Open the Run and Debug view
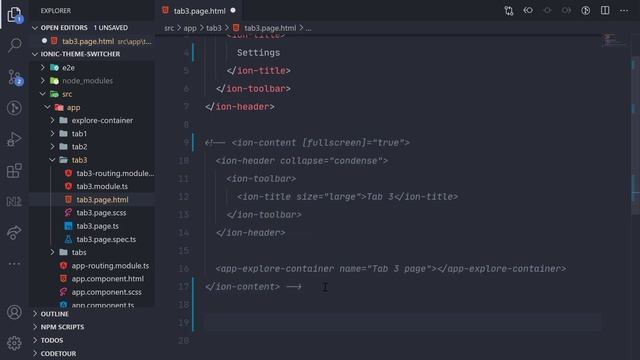The image size is (640, 360). click(14, 139)
